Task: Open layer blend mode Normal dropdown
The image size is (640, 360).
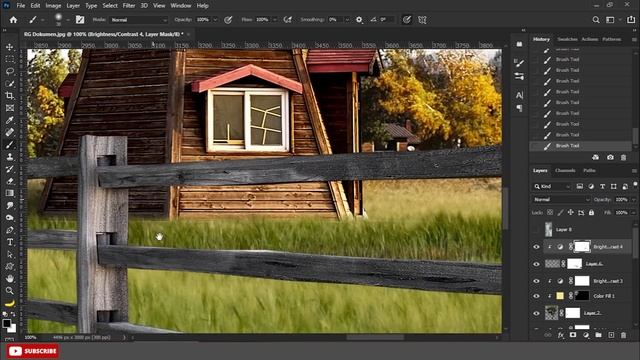Action: point(561,200)
